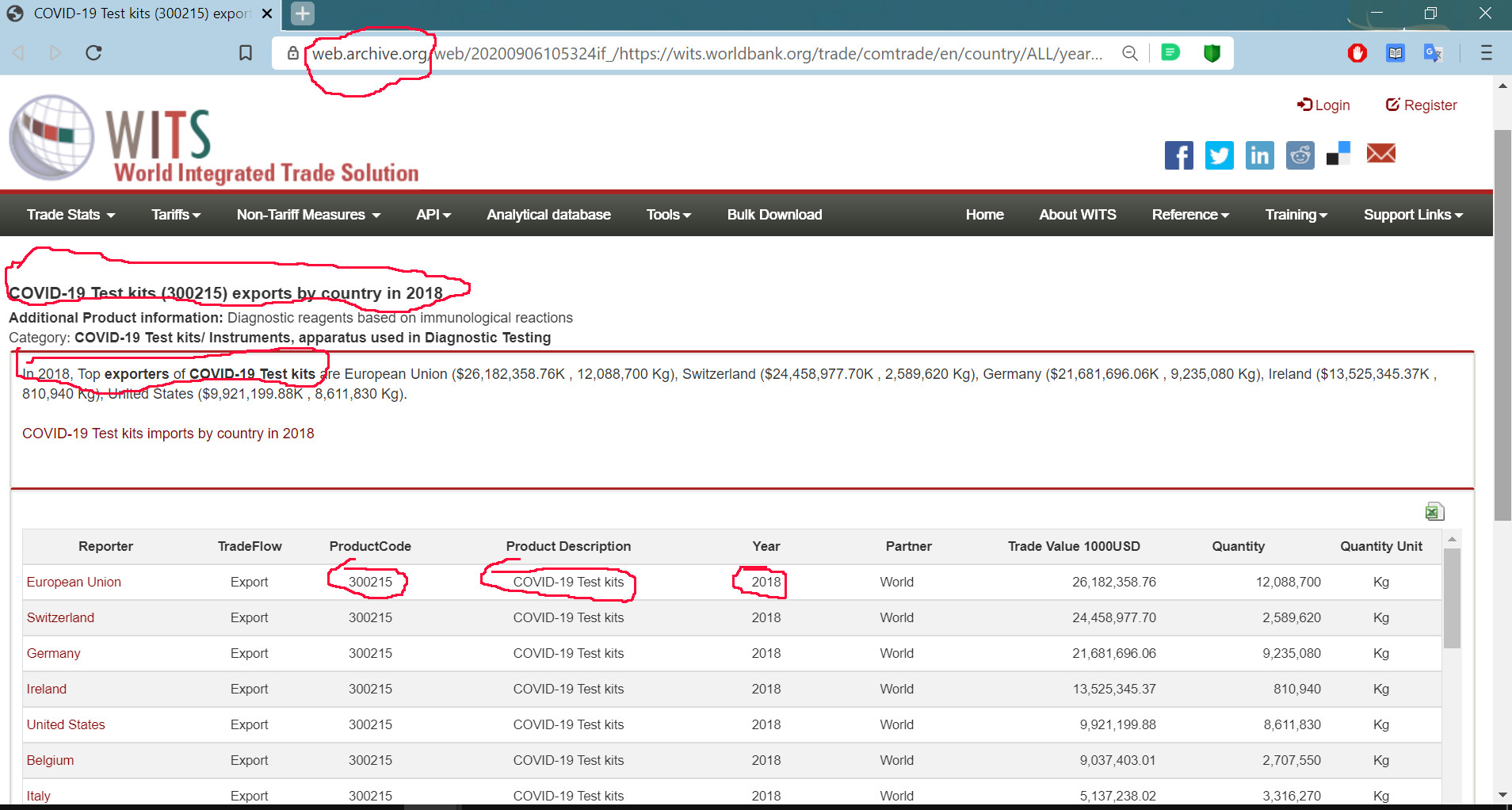Select trade value 26,182,358.76 cell
Viewport: 1512px width, 810px height.
click(1113, 582)
